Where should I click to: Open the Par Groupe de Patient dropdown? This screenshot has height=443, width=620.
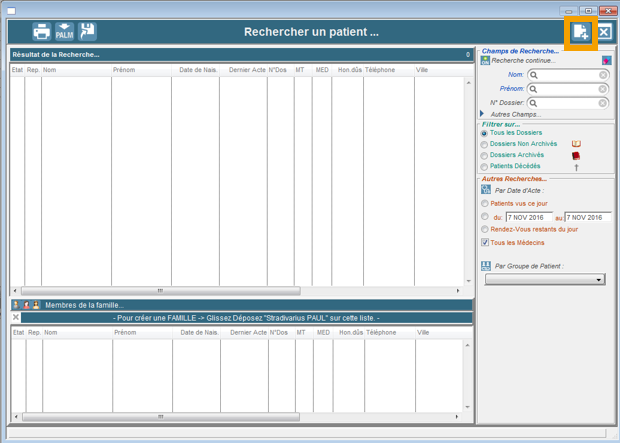pyautogui.click(x=599, y=280)
